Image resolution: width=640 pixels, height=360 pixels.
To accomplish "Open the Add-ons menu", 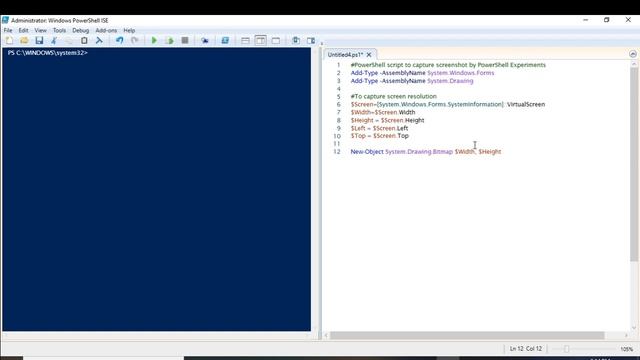I will (x=106, y=30).
